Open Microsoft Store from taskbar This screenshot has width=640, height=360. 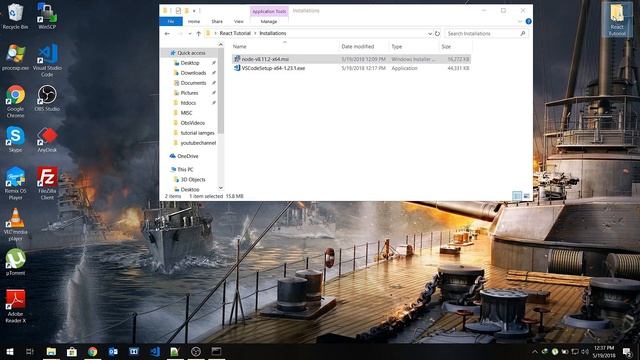72,351
